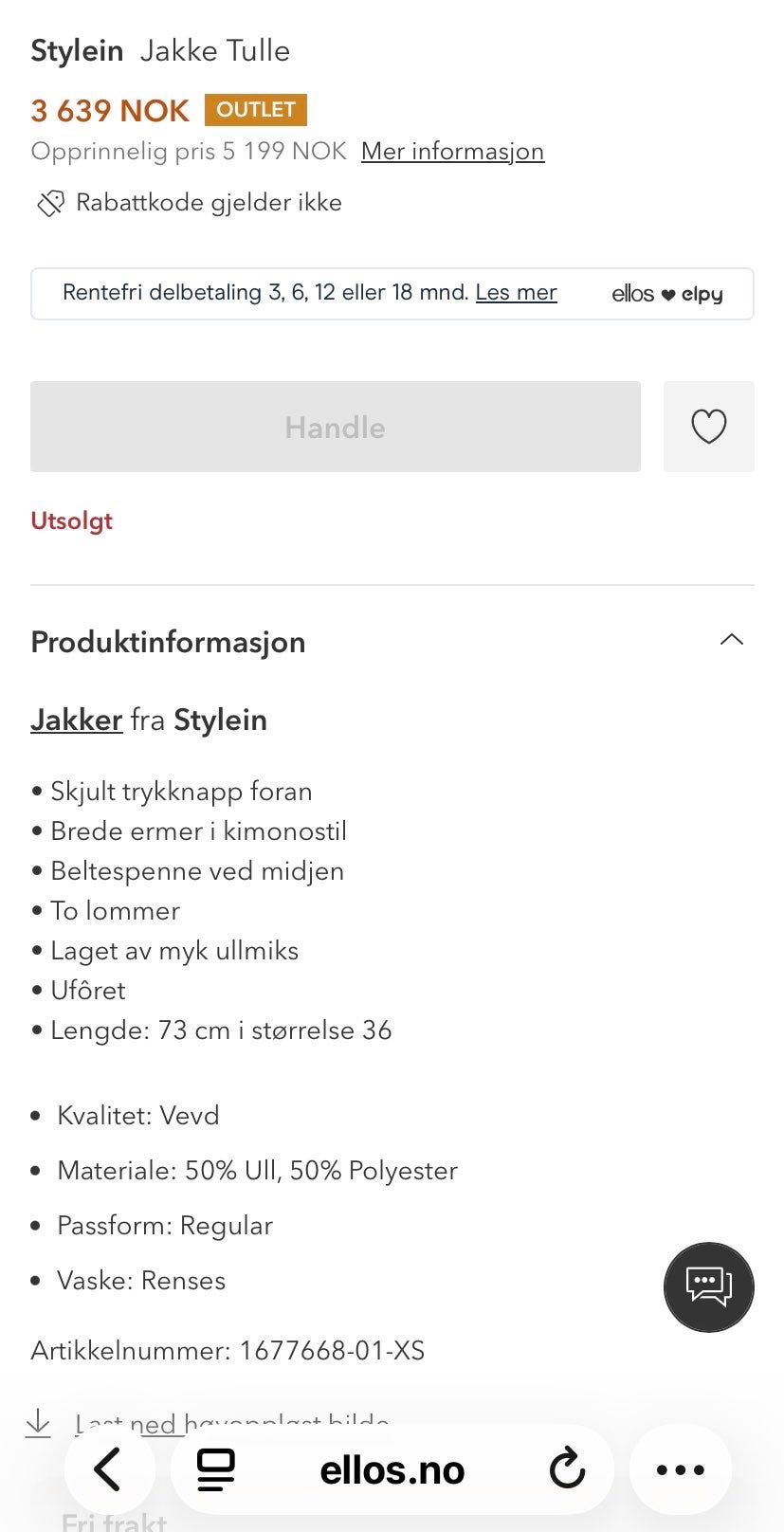Collapse the Produktinformasjon chevron
Image resolution: width=784 pixels, height=1532 pixels.
pyautogui.click(x=731, y=640)
